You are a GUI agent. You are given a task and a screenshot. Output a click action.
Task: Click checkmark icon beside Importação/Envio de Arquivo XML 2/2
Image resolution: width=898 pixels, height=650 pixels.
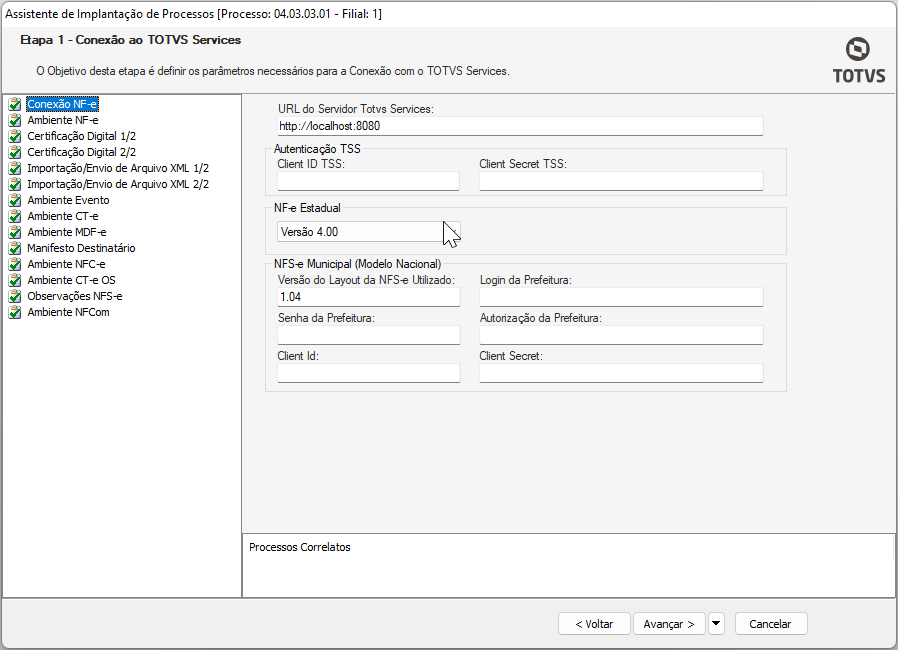tap(15, 184)
